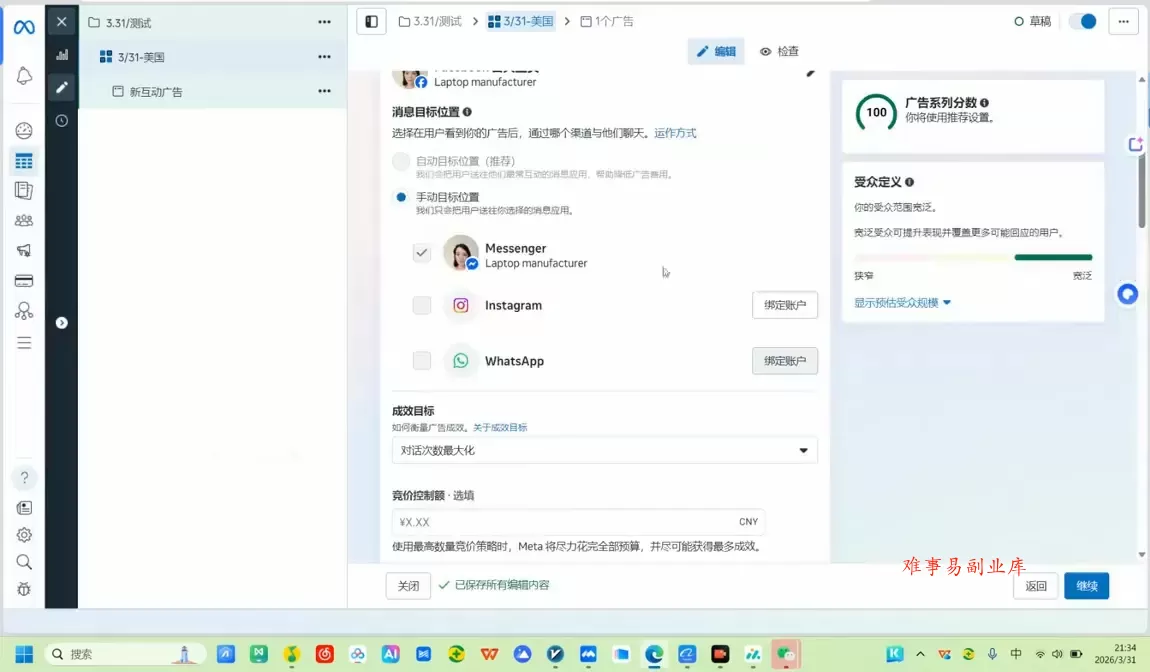1150x672 pixels.
Task: Click the 广告系列分数 info icon
Action: [x=984, y=103]
